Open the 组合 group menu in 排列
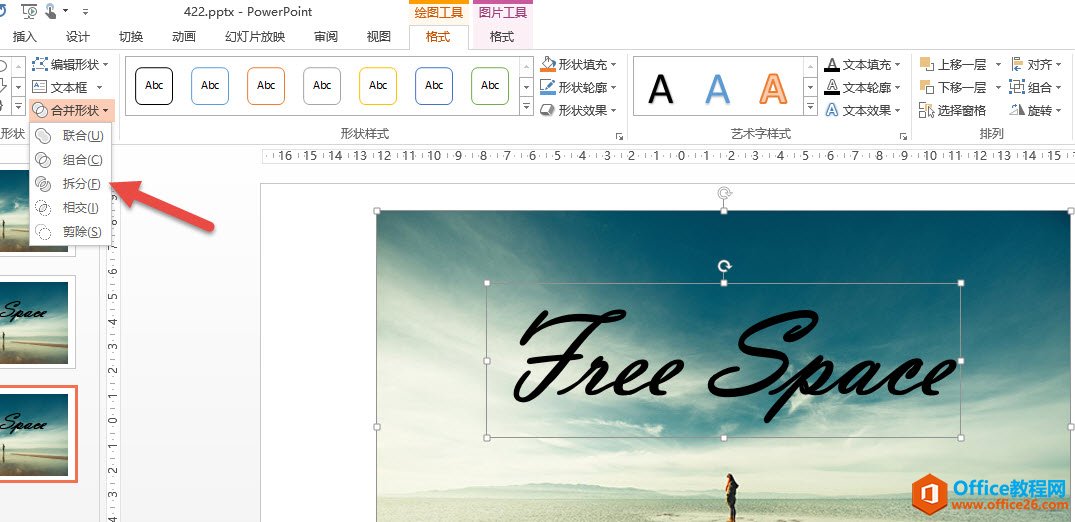The image size is (1075, 522). point(1035,87)
